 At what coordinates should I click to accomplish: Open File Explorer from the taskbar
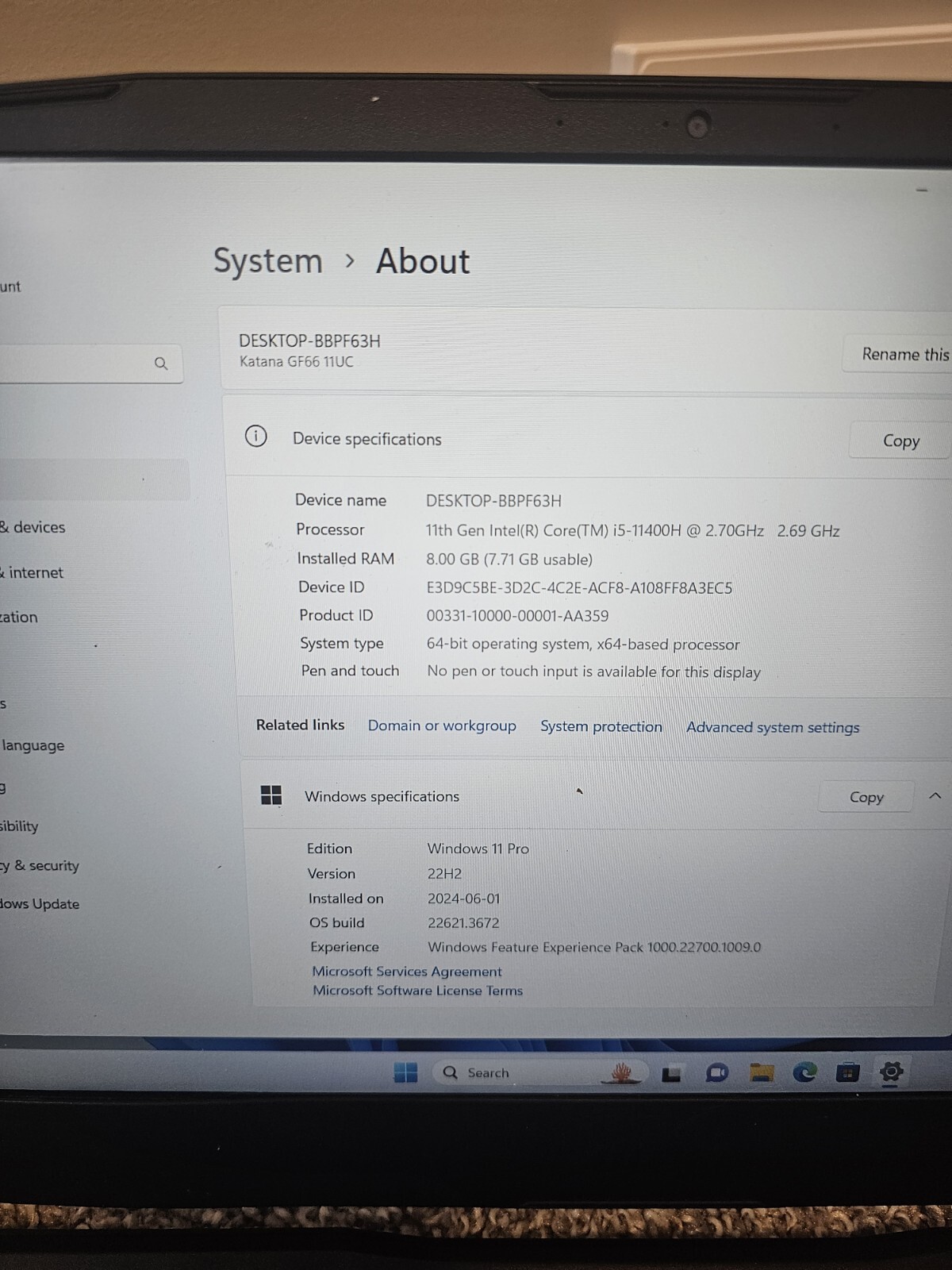762,1073
